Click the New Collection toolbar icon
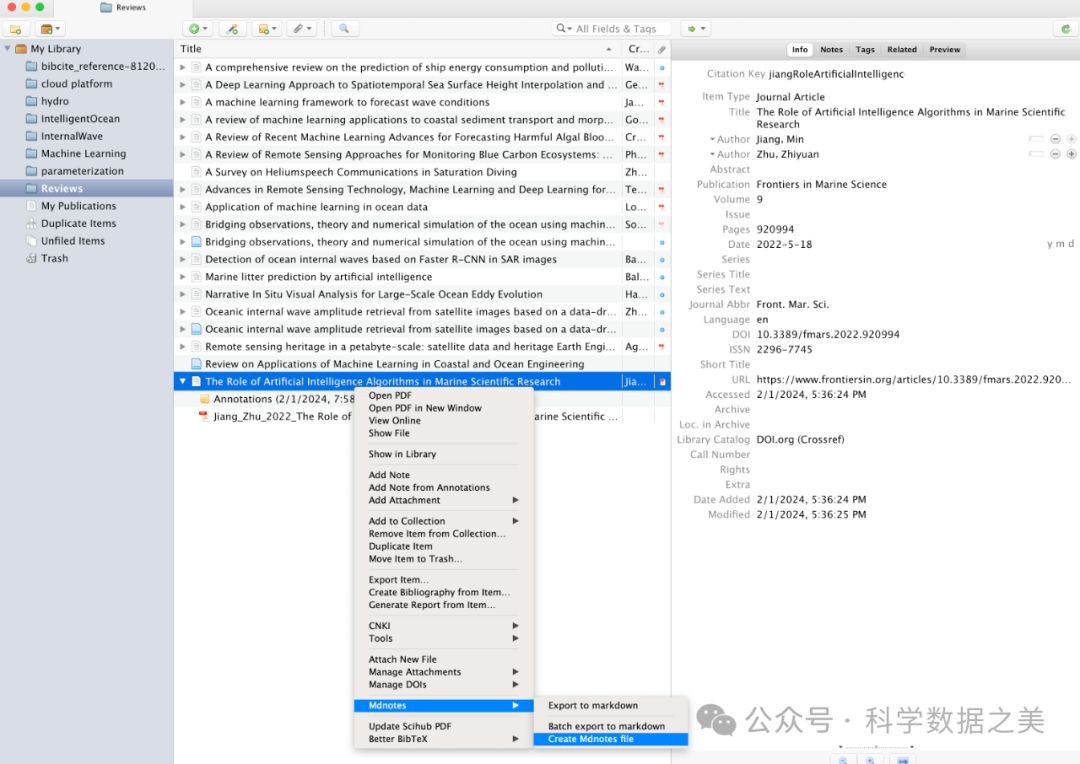1080x764 pixels. [x=15, y=29]
